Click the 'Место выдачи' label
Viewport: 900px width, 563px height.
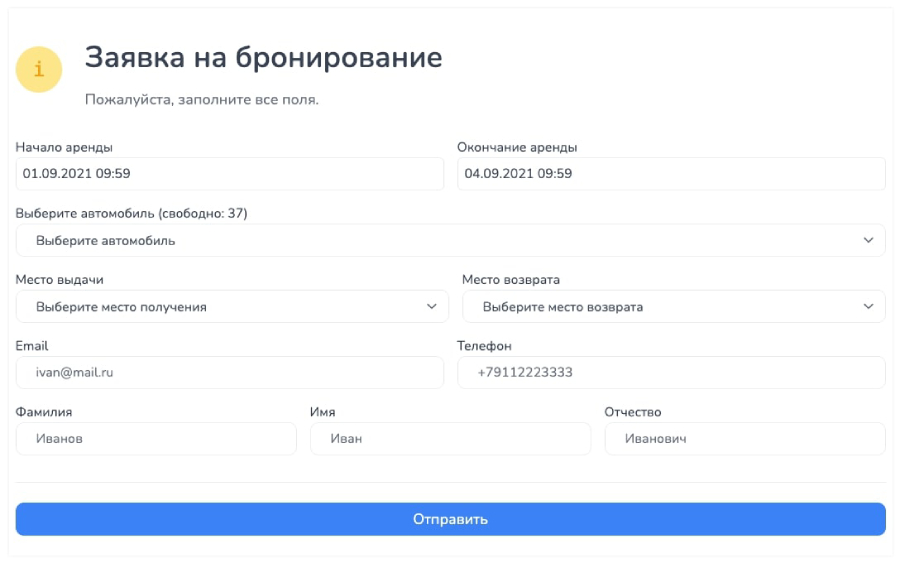coord(59,279)
